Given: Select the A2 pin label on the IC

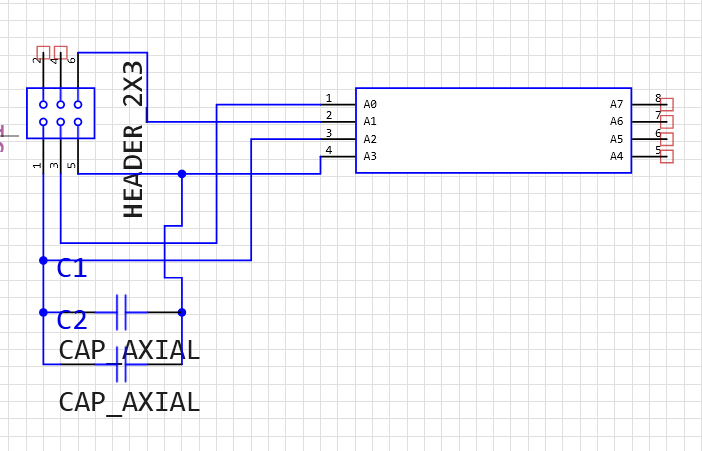Looking at the screenshot, I should (x=370, y=139).
